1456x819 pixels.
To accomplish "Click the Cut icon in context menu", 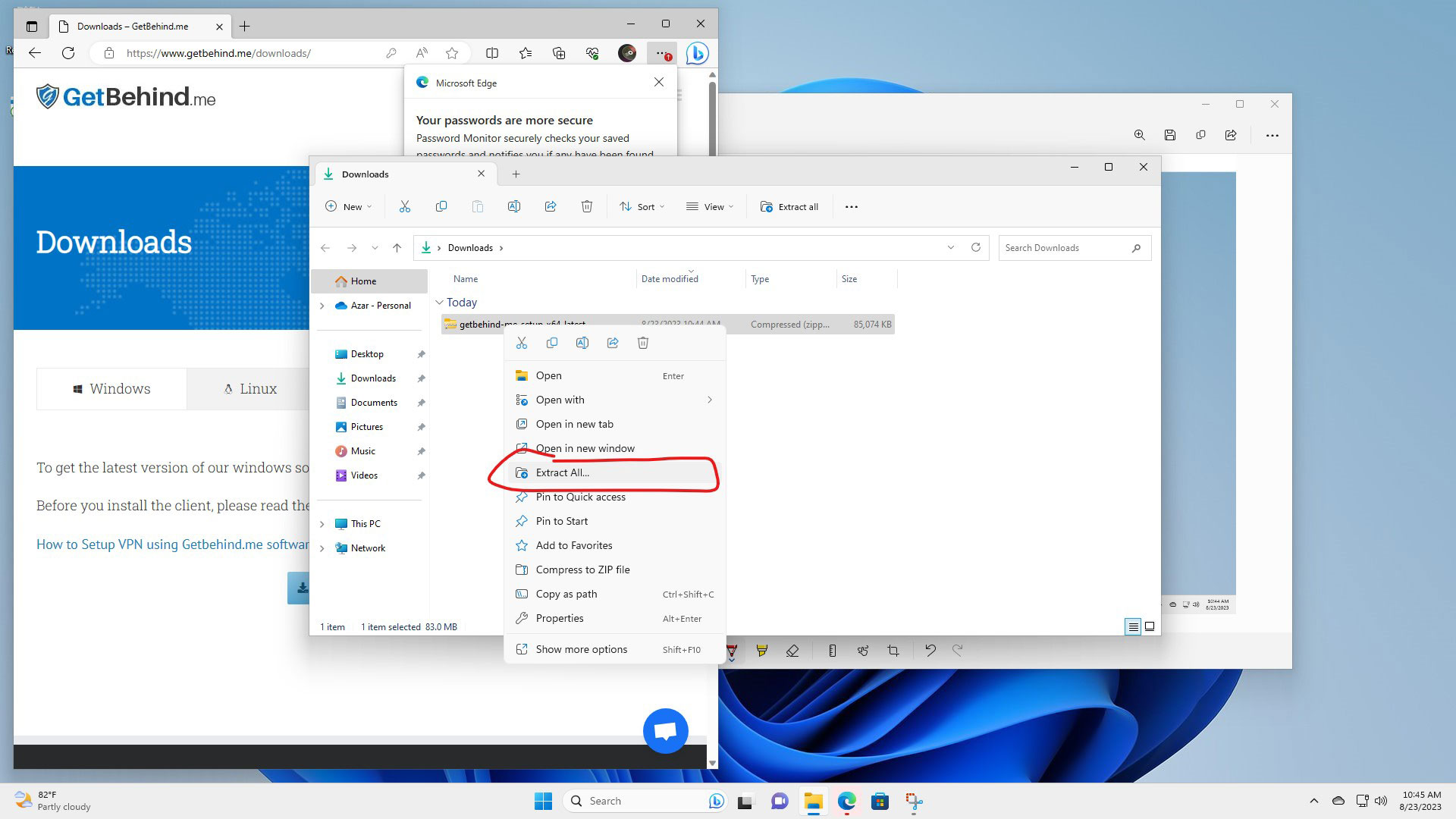I will pyautogui.click(x=522, y=343).
